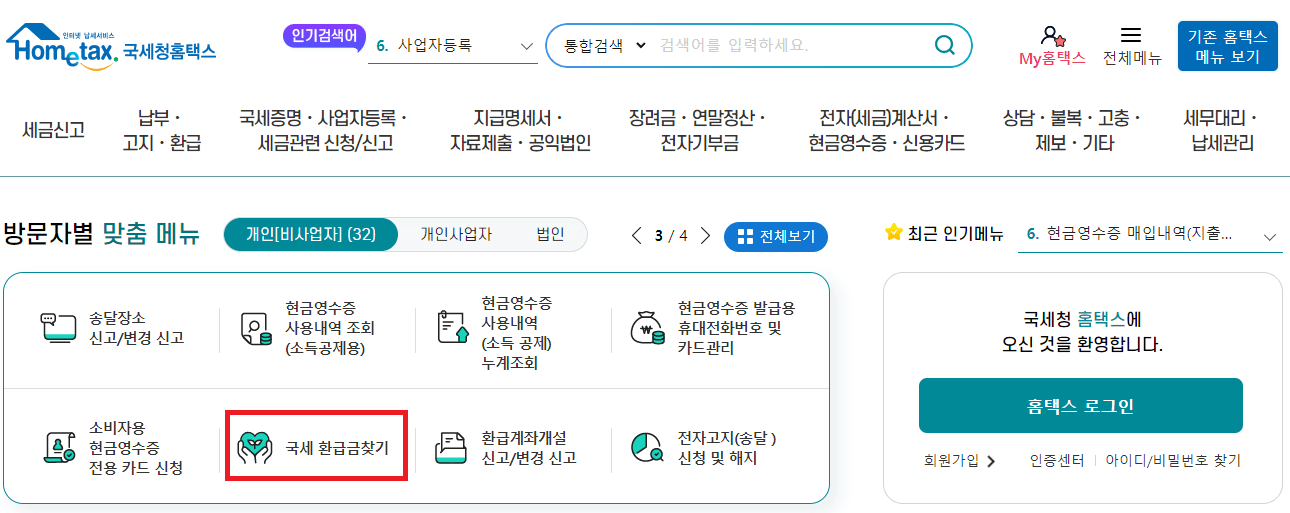
Task: Go to previous page of 맞춤 메뉴
Action: coord(637,236)
